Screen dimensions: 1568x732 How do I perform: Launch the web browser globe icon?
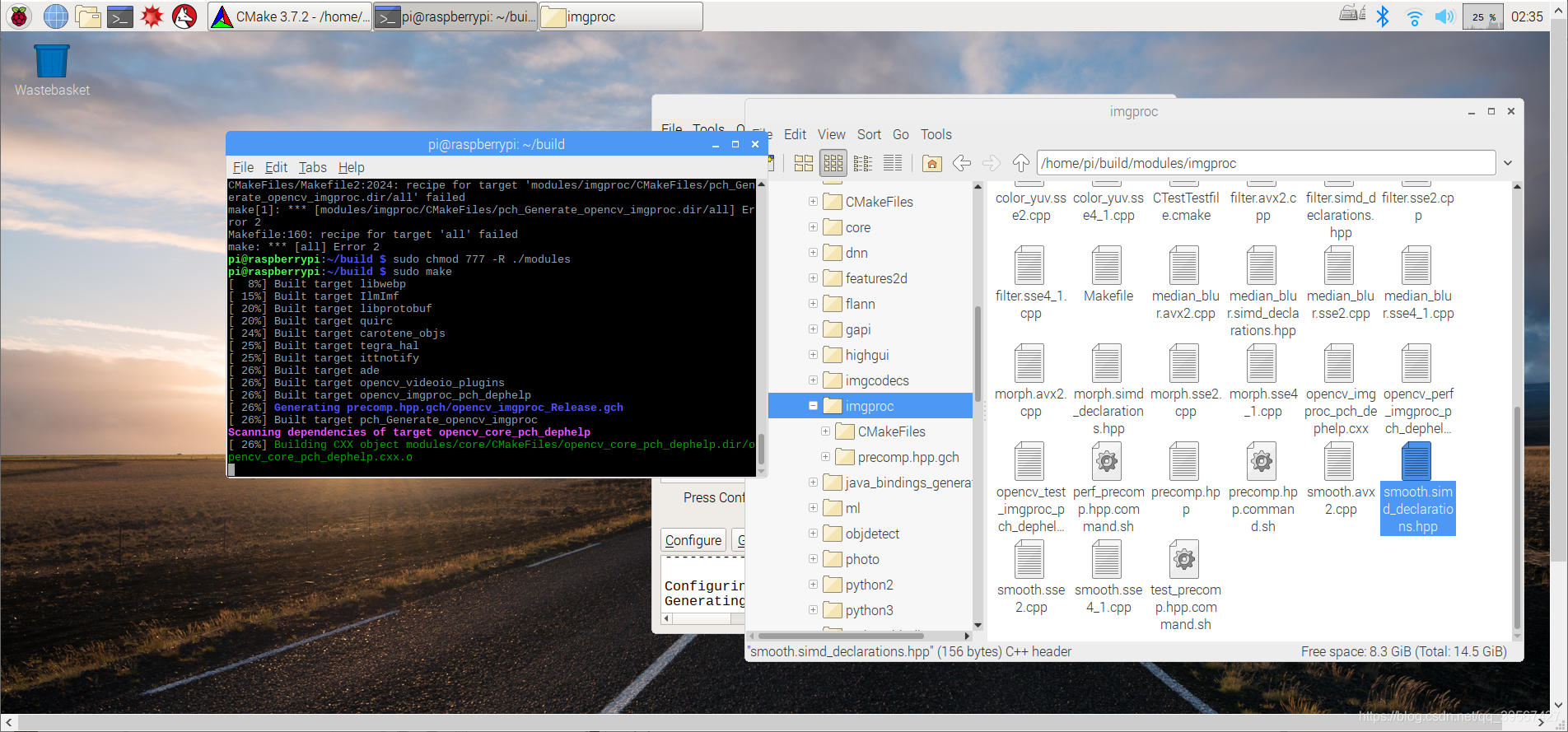[x=55, y=16]
